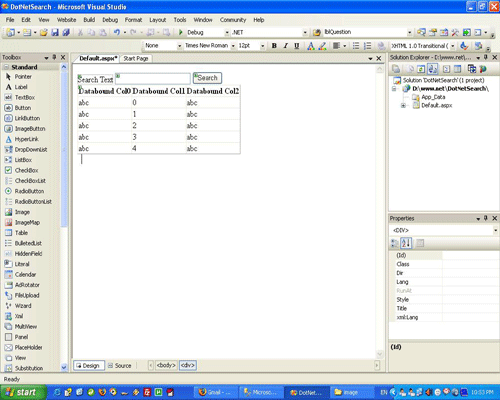Viewport: 500px width, 400px height.
Task: Switch to the Start Page tab
Action: click(x=136, y=59)
